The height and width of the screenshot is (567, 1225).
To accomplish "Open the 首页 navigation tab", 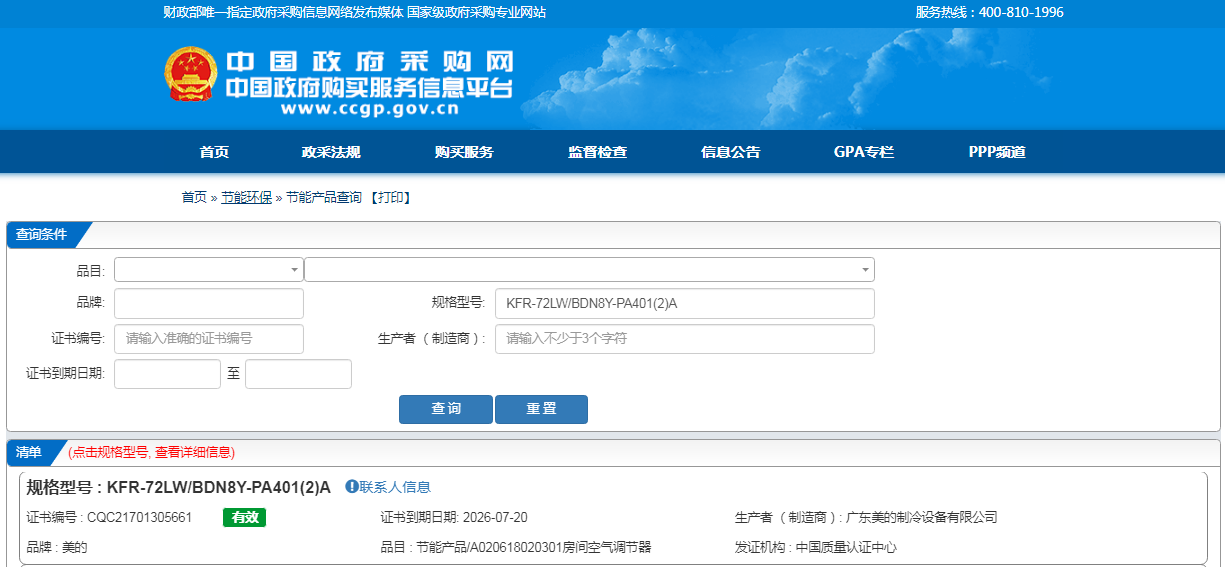I will coord(214,152).
